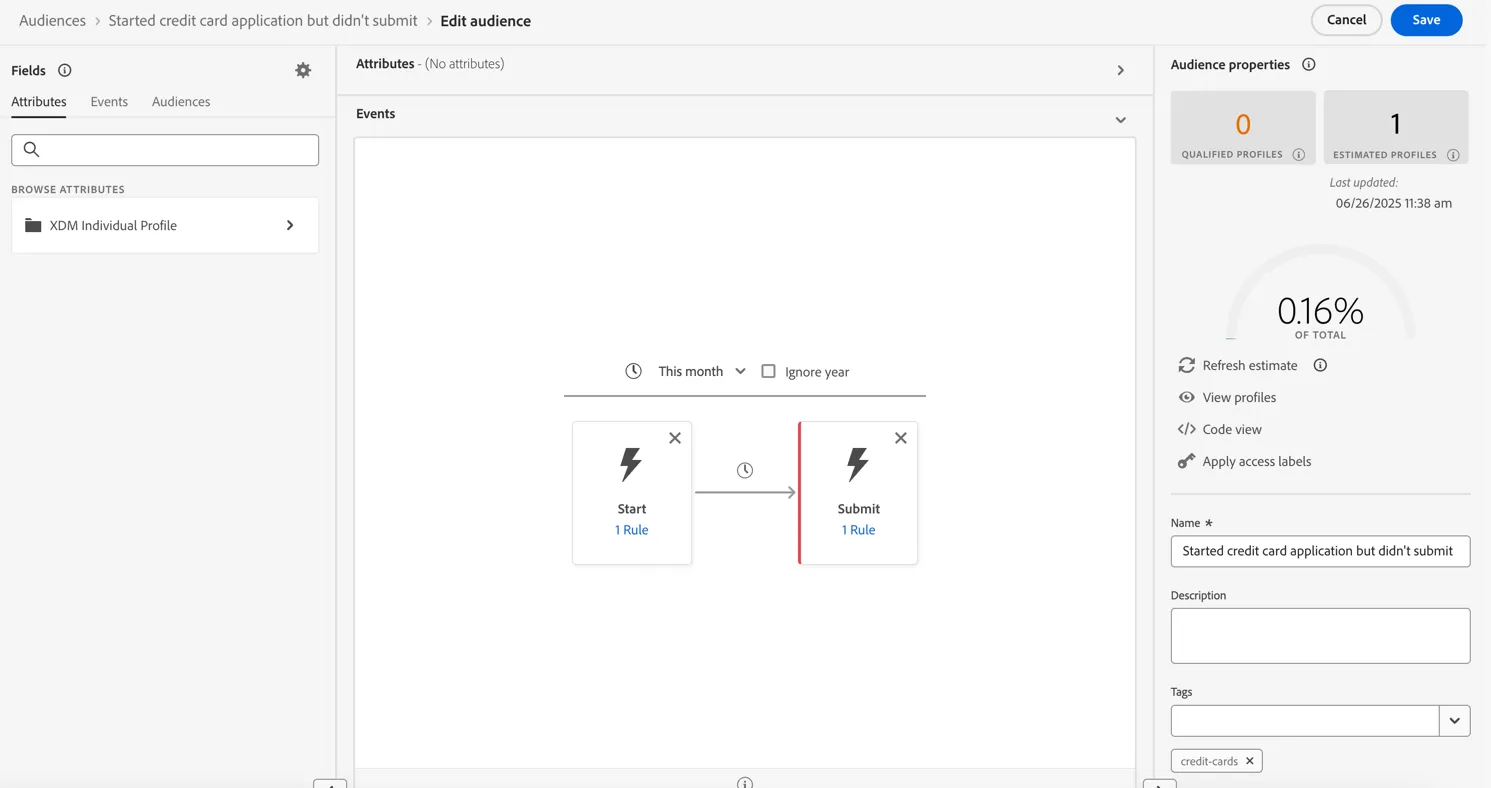
Task: Open the Tags dropdown arrow
Action: 1454,721
